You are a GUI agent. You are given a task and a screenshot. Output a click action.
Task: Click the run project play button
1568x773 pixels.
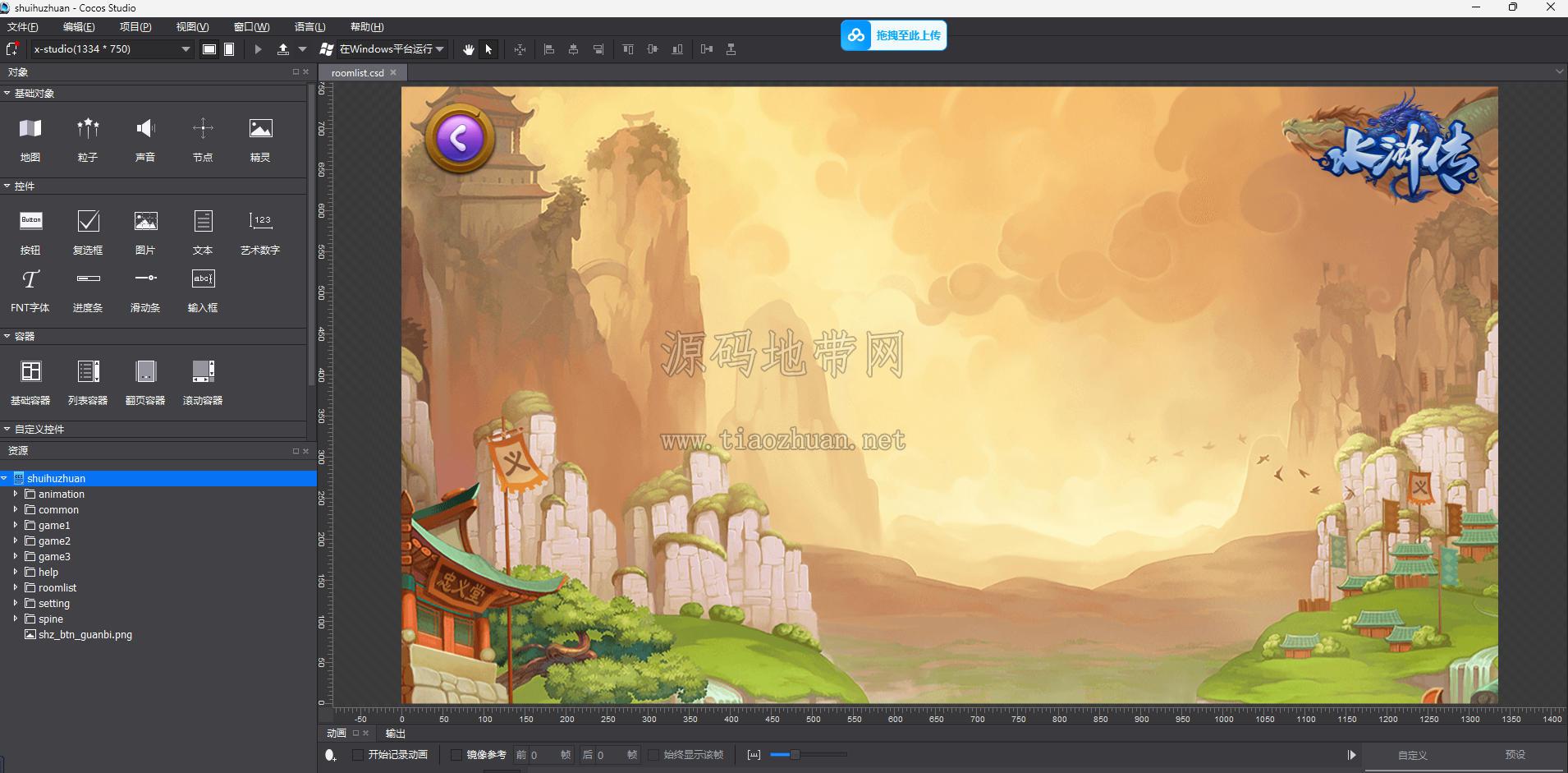tap(258, 49)
